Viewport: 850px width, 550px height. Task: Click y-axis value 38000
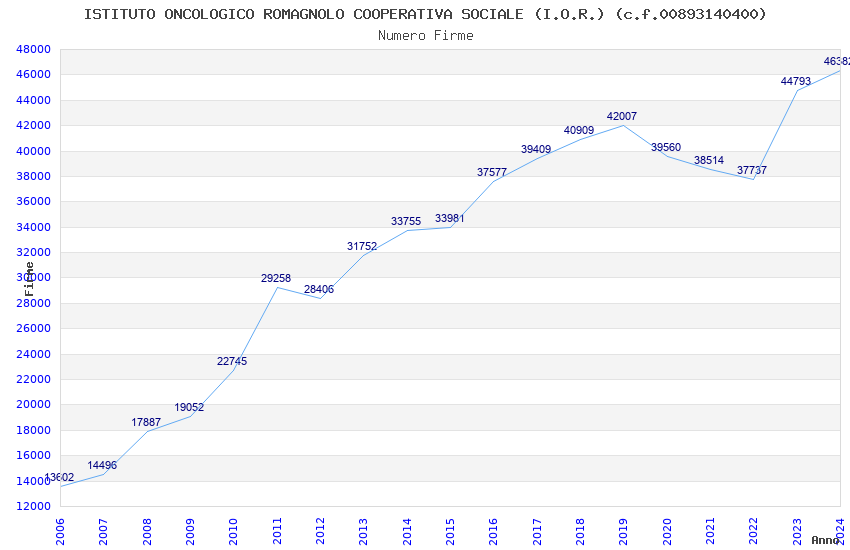tap(34, 176)
